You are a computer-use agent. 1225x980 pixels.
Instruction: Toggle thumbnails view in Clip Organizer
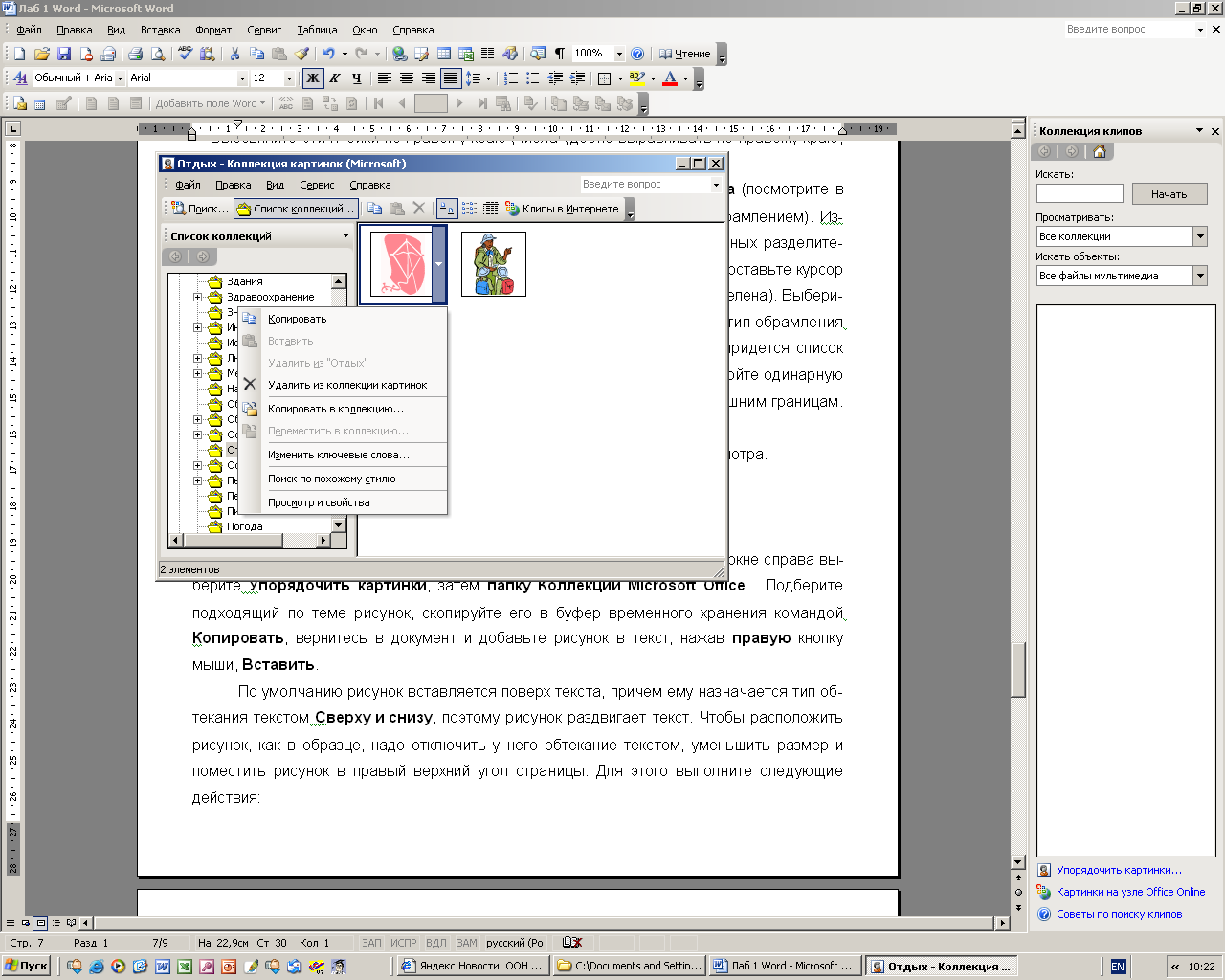point(447,209)
